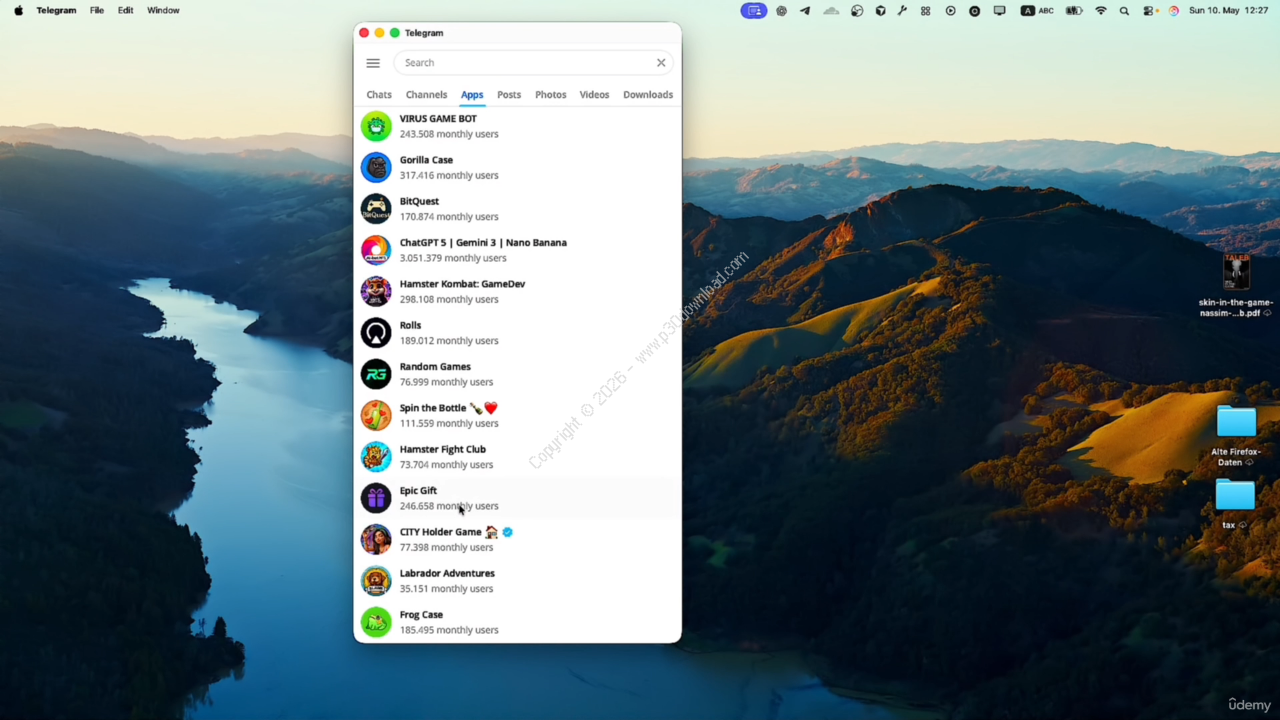This screenshot has width=1280, height=720.
Task: Select the "Hamster Fight Club" entry
Action: pyautogui.click(x=517, y=457)
